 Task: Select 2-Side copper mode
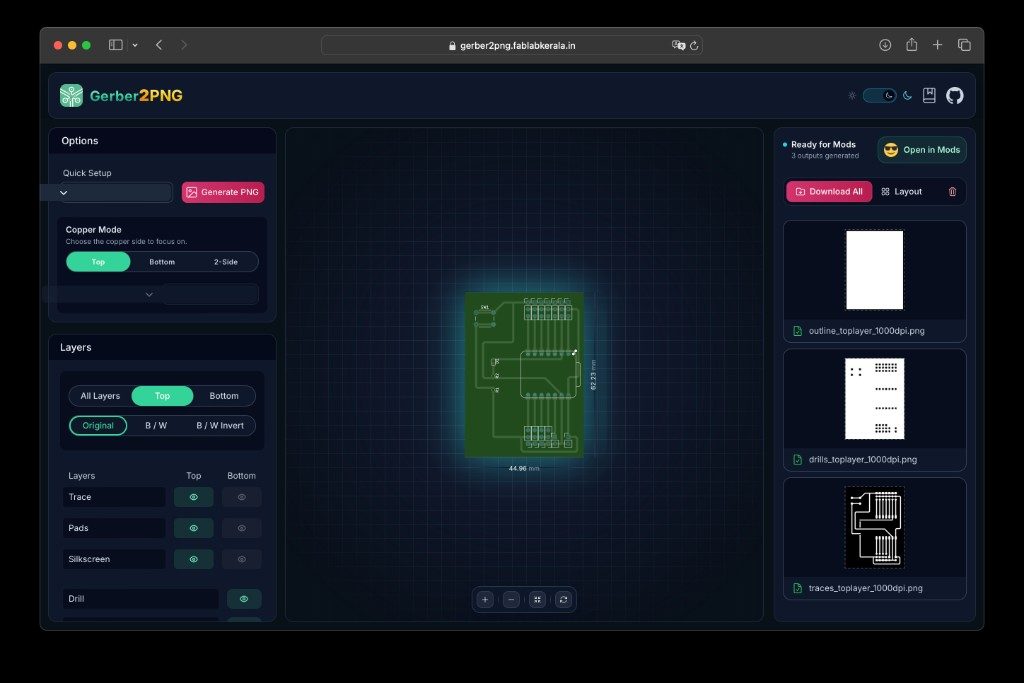[x=225, y=262]
